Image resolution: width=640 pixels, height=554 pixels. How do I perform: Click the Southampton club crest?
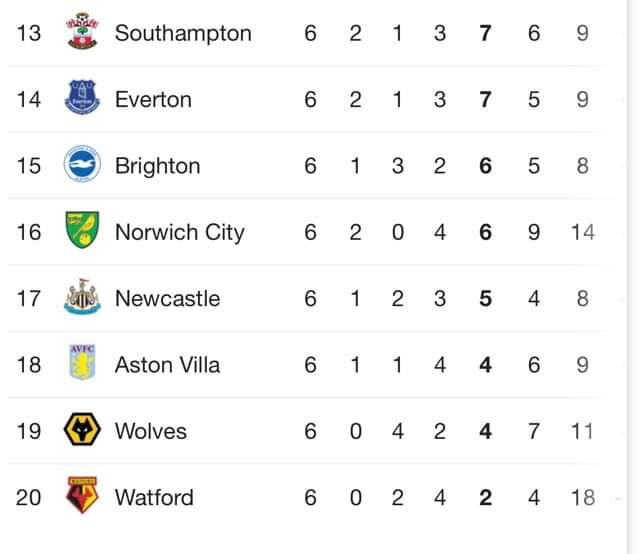click(x=82, y=31)
